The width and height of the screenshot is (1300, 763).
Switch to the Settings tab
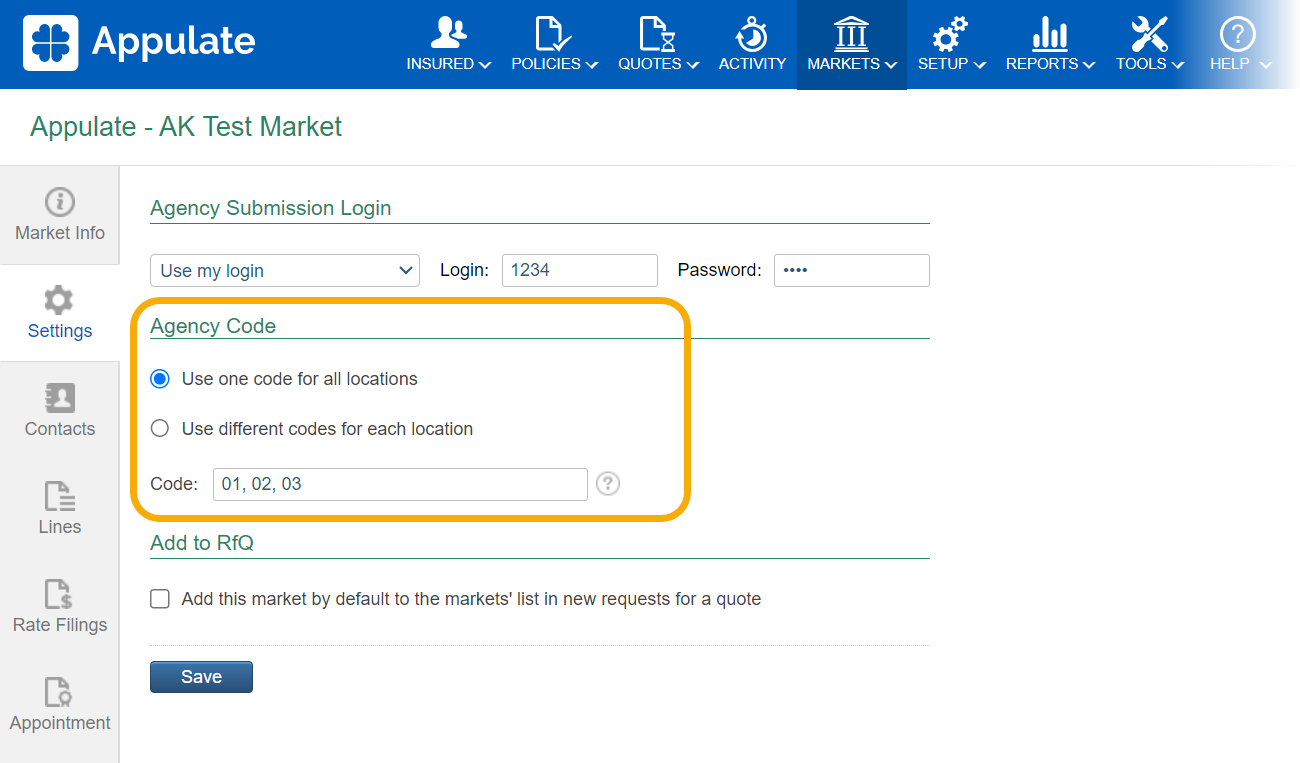[59, 312]
